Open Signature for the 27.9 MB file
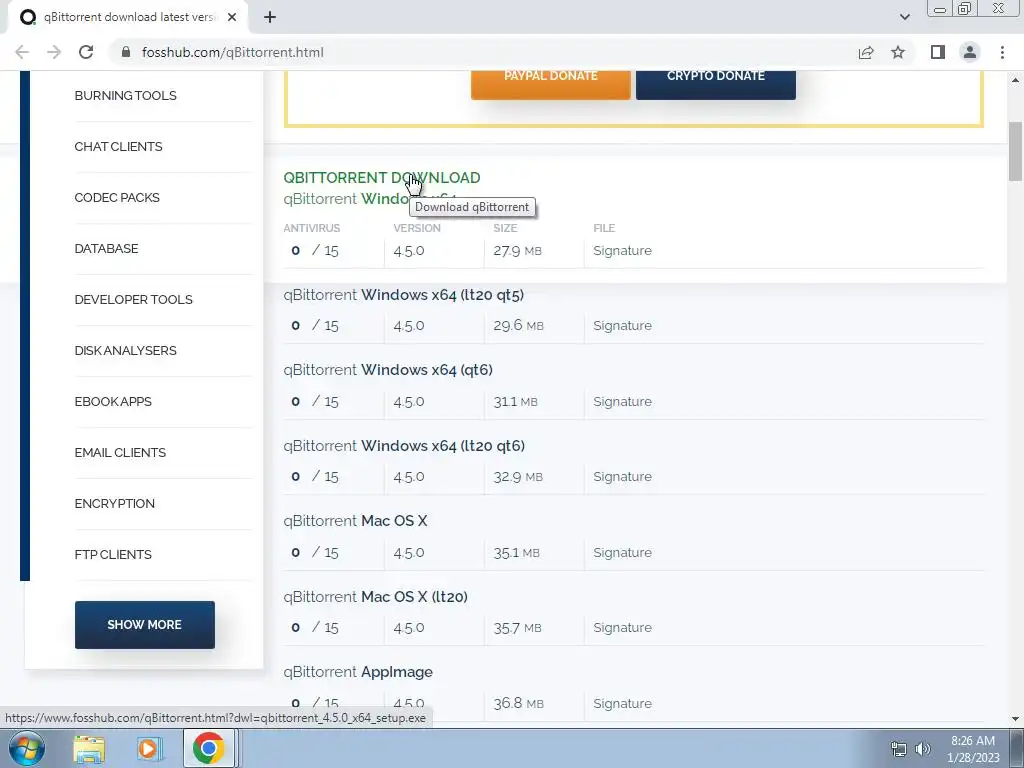The image size is (1024, 768). click(x=622, y=250)
